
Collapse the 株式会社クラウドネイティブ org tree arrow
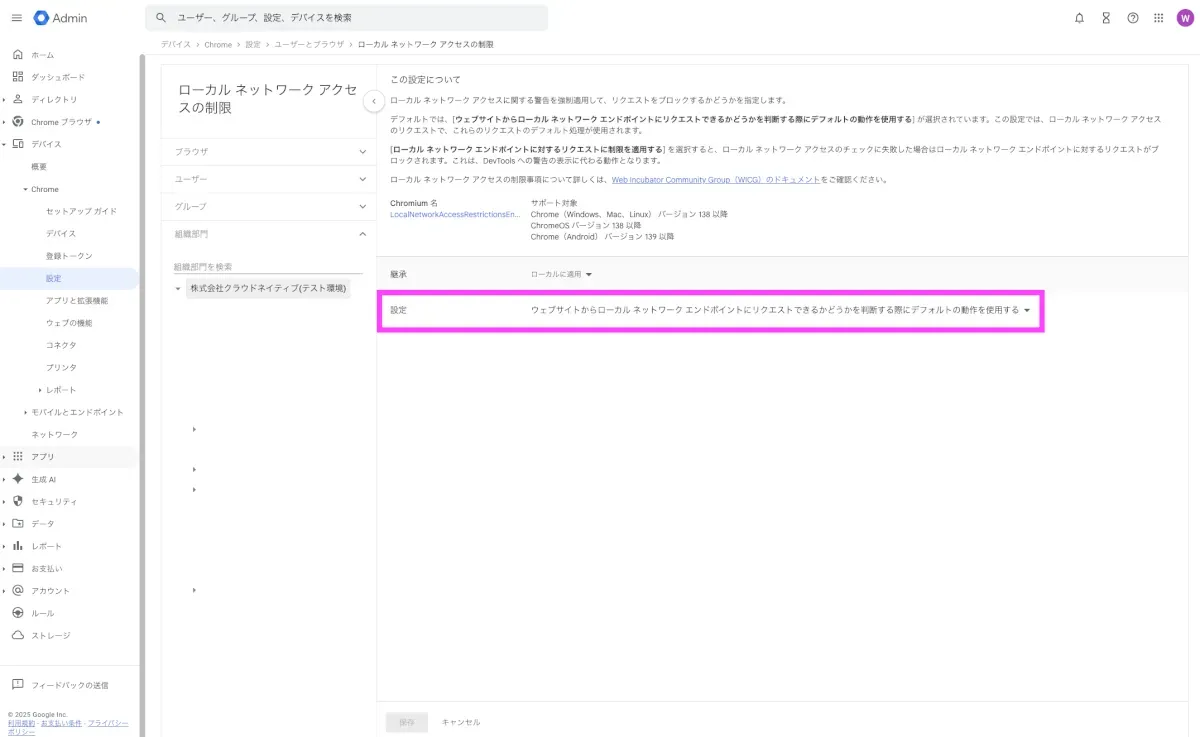[x=178, y=288]
